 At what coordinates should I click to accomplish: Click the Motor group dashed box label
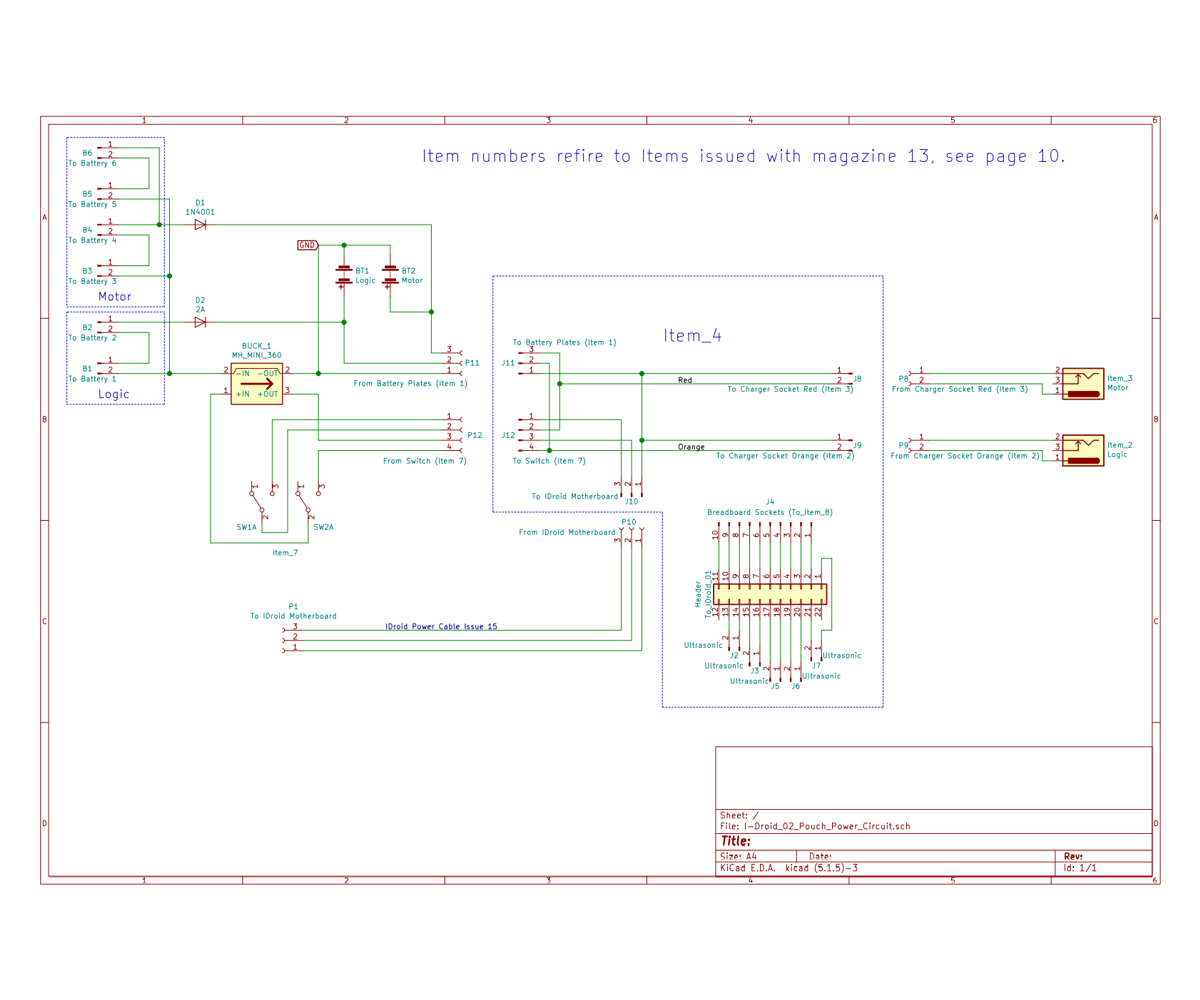tap(114, 296)
